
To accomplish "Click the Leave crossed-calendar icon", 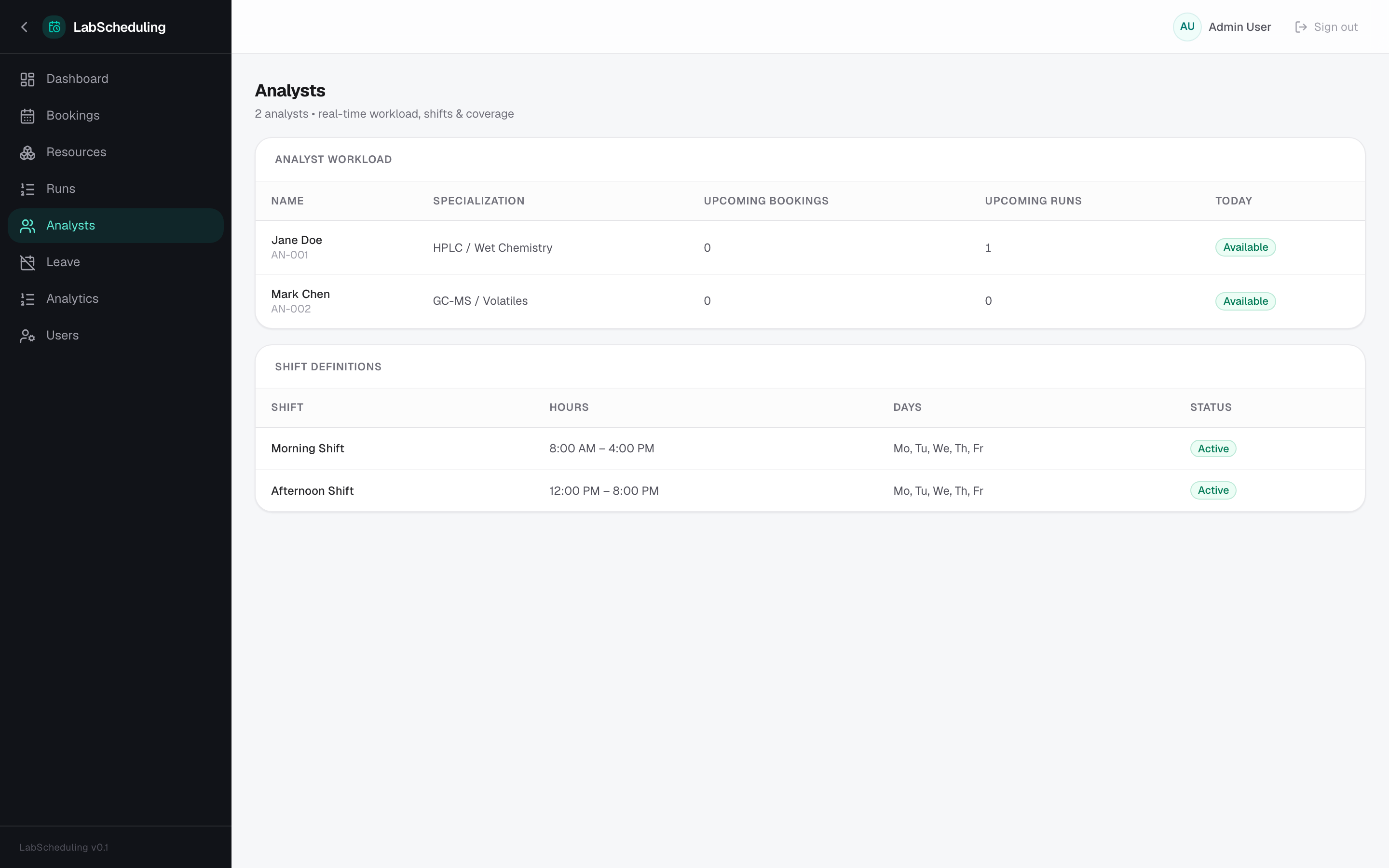I will click(x=27, y=263).
